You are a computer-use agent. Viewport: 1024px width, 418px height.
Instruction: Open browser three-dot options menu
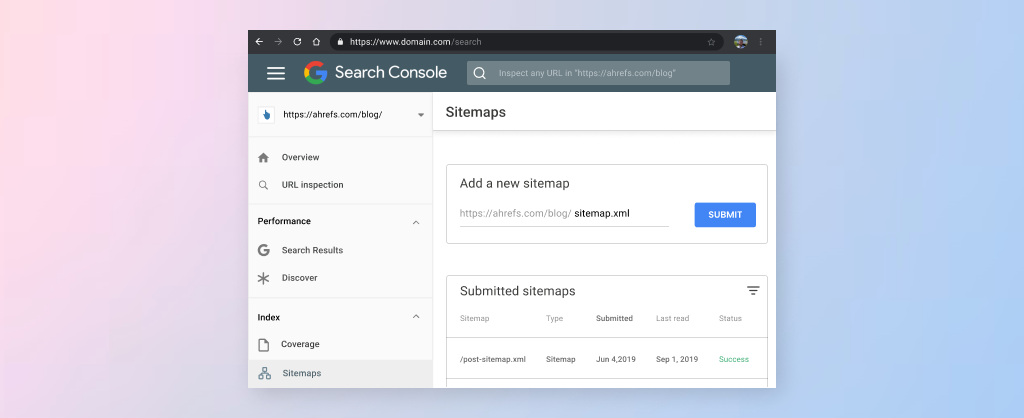pyautogui.click(x=761, y=42)
